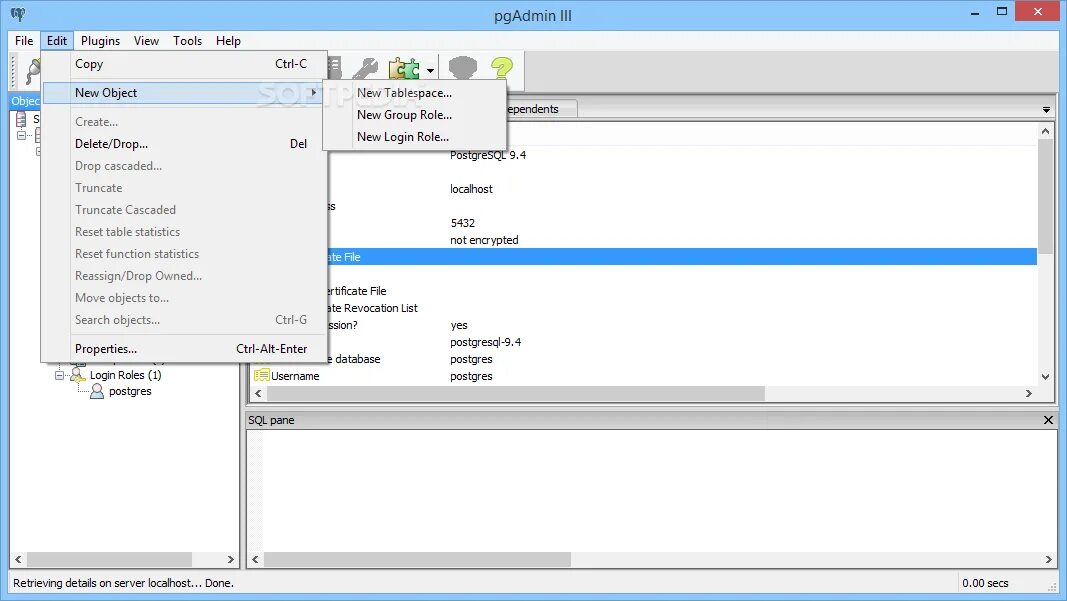
Task: Choose Delete/Drop... in Edit menu
Action: [x=185, y=144]
